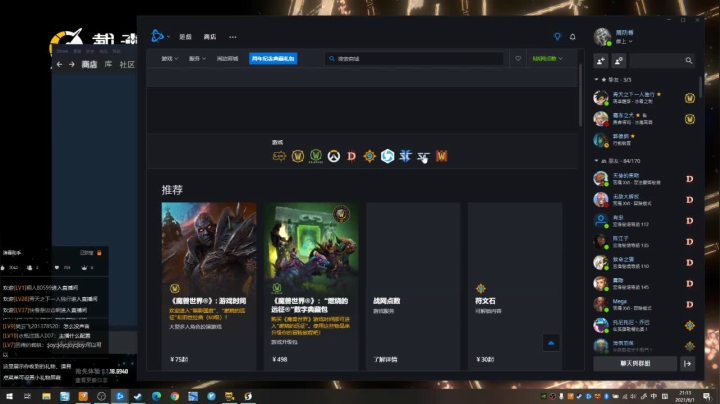Click forward arrow in the Steam window
Image resolution: width=720 pixels, height=404 pixels.
[x=72, y=65]
